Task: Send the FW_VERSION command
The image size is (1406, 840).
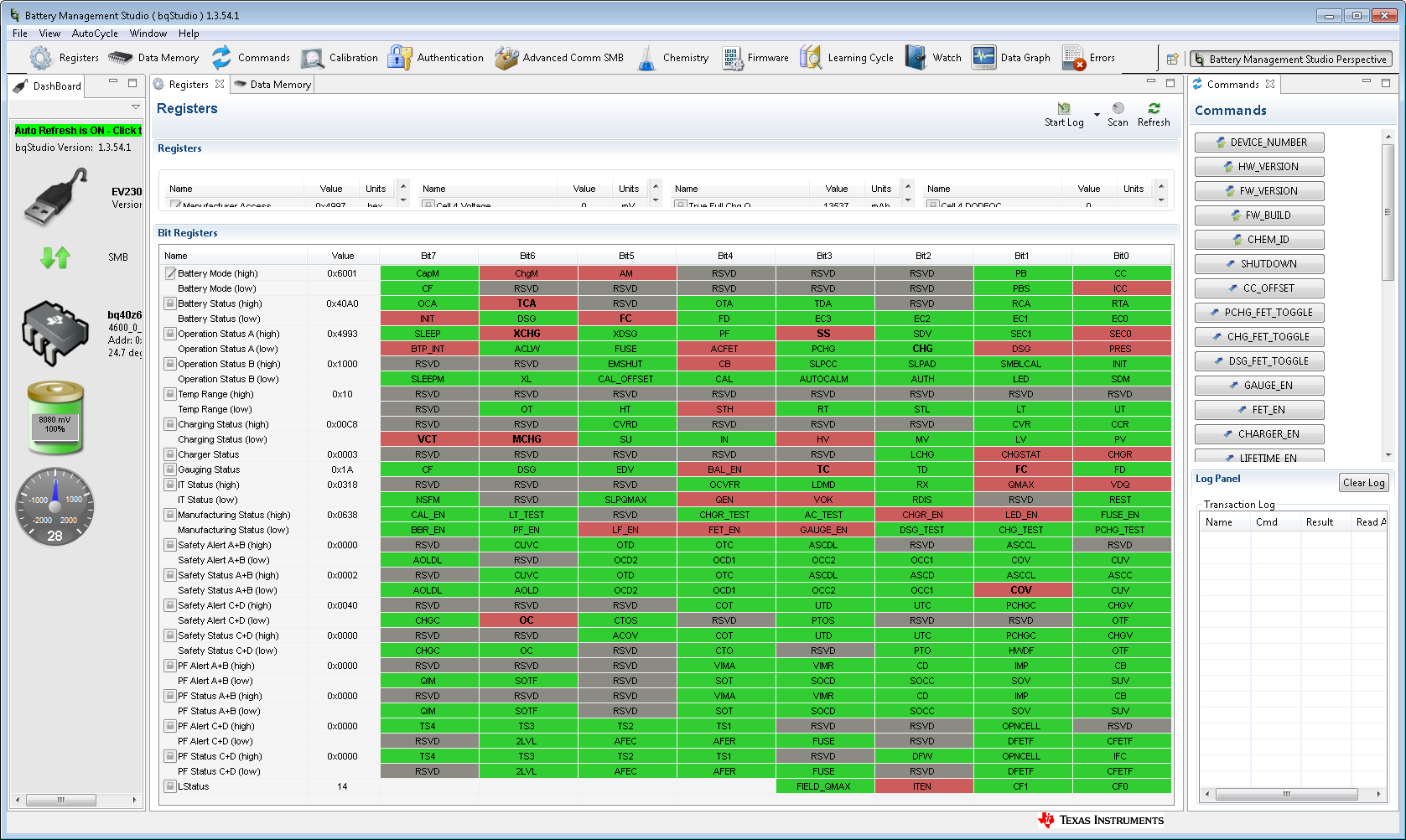Action: tap(1259, 191)
